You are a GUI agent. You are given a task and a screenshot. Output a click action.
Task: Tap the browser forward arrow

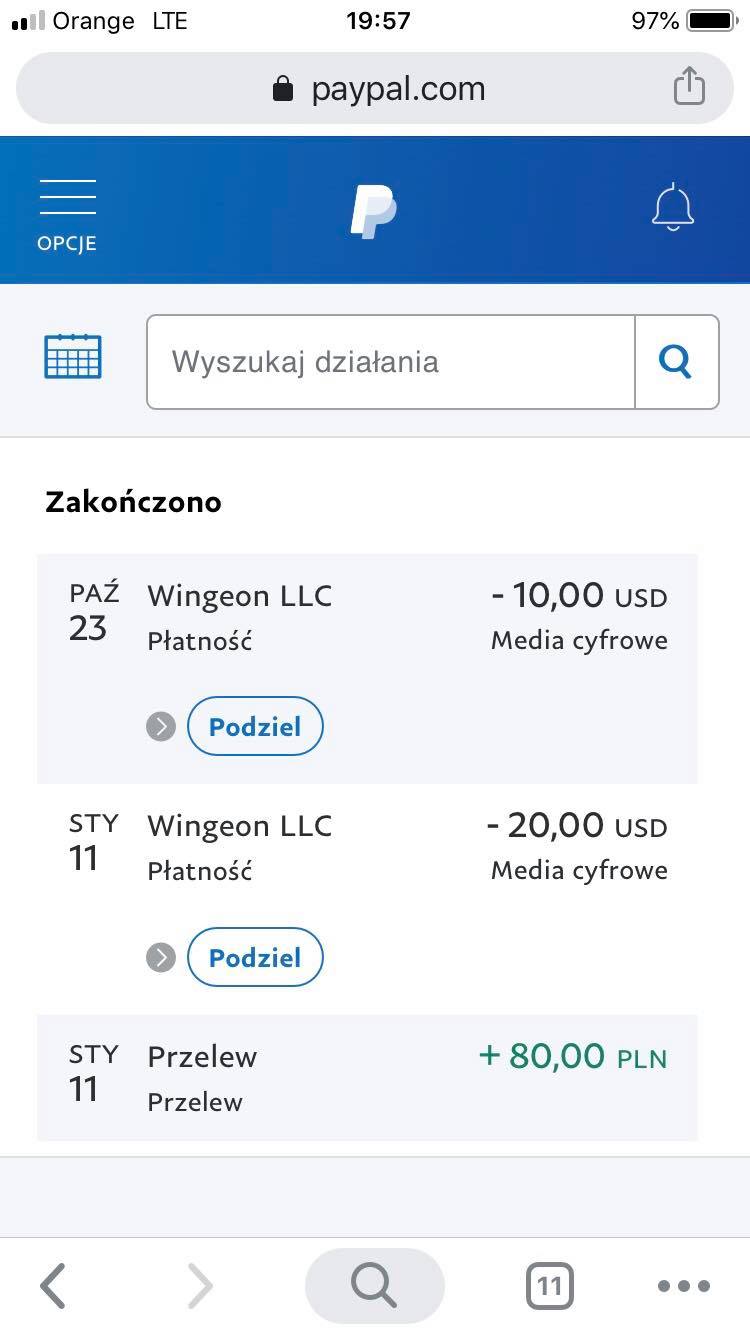[200, 1286]
